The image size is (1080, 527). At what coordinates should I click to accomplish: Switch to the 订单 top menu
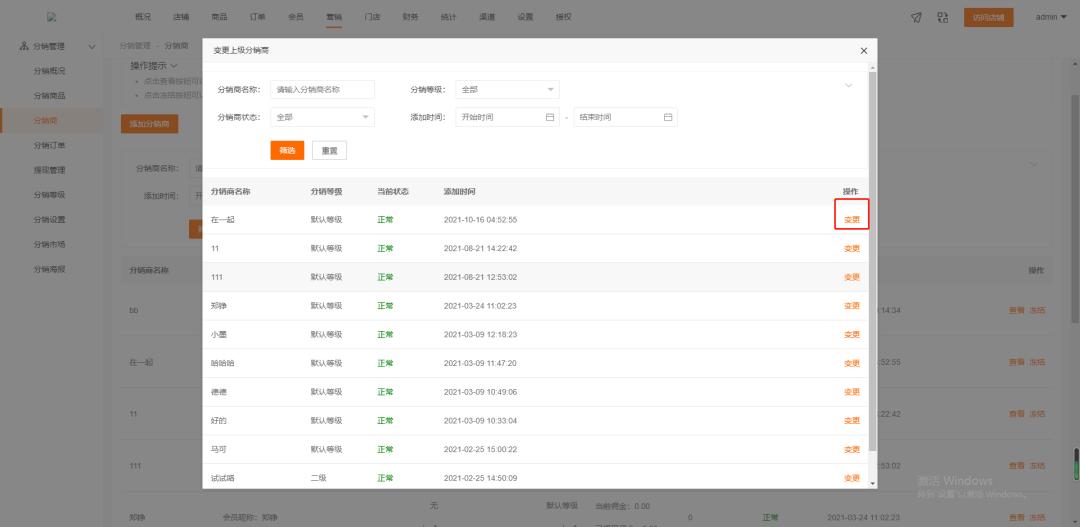click(258, 17)
